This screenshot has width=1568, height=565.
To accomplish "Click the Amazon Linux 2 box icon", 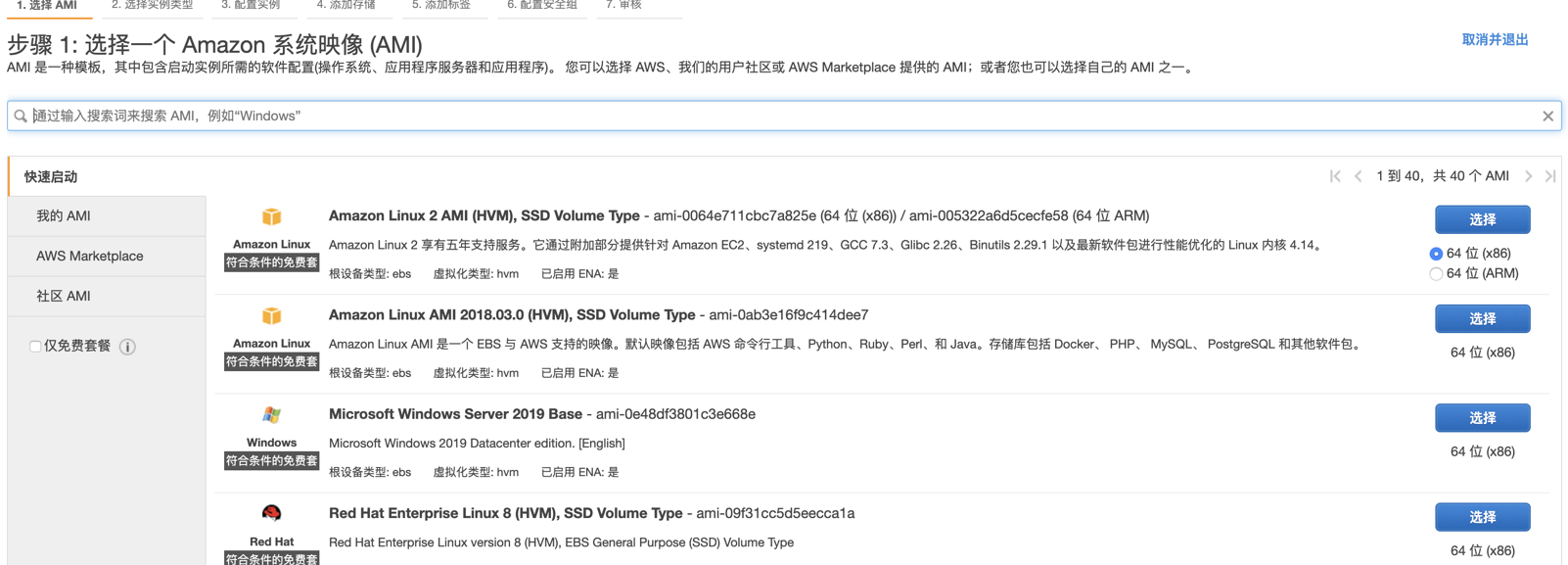I will point(271,217).
